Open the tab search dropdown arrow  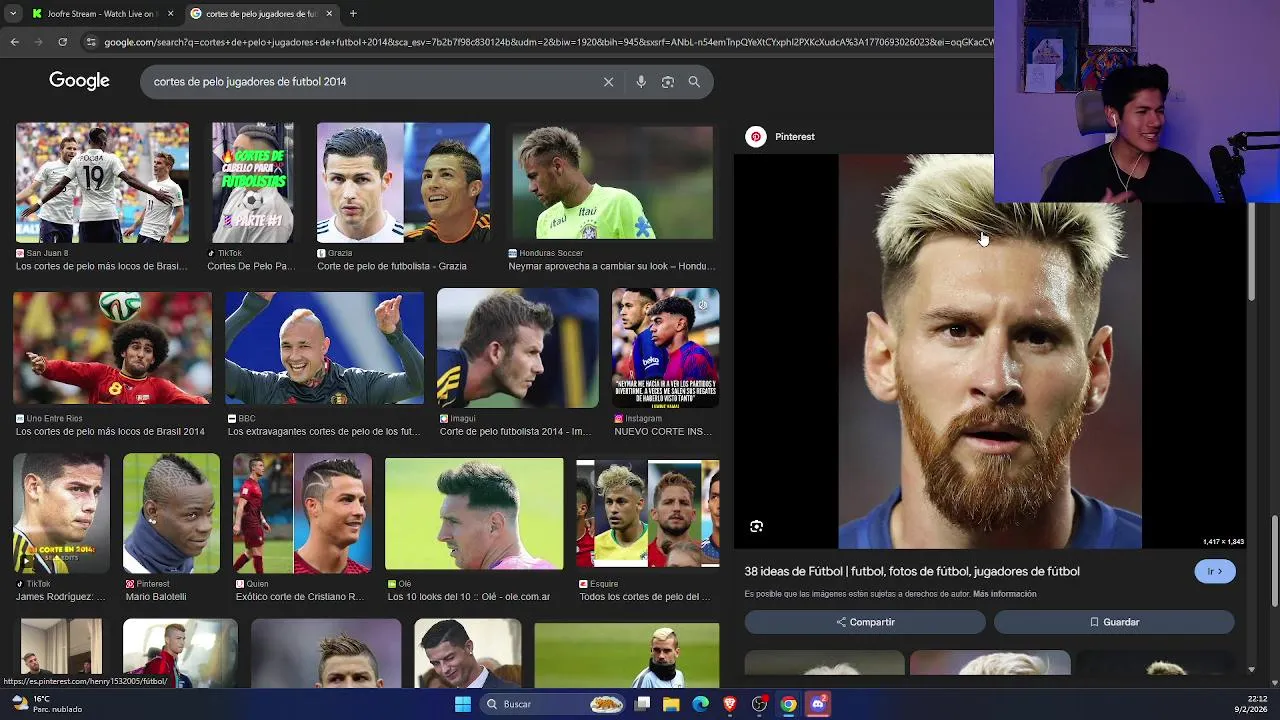click(x=12, y=14)
